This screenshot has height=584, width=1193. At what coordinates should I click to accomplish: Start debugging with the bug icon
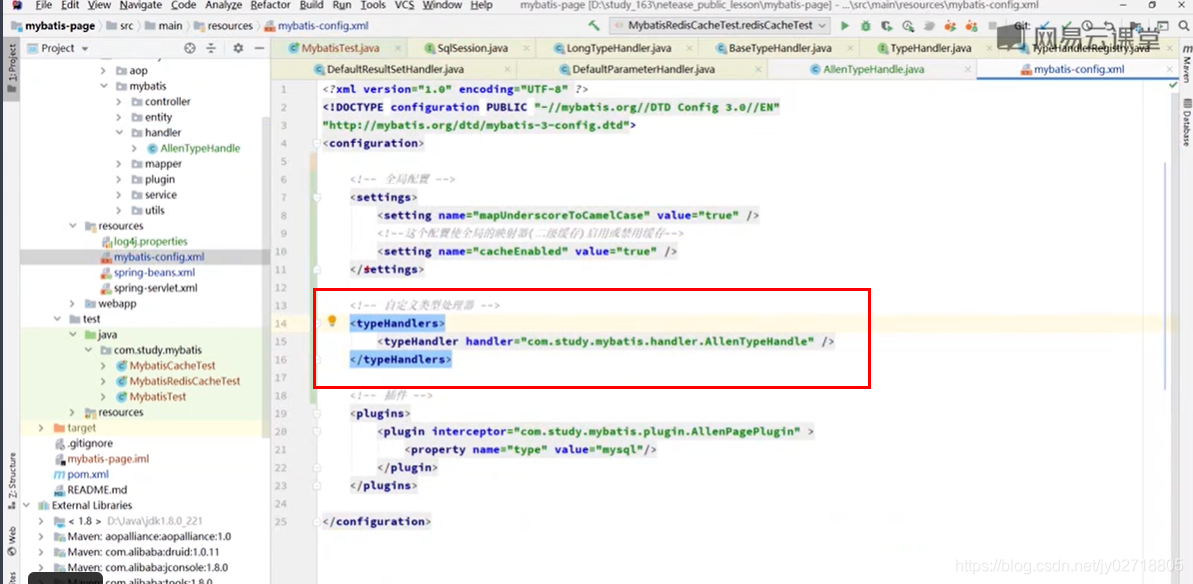coord(865,26)
